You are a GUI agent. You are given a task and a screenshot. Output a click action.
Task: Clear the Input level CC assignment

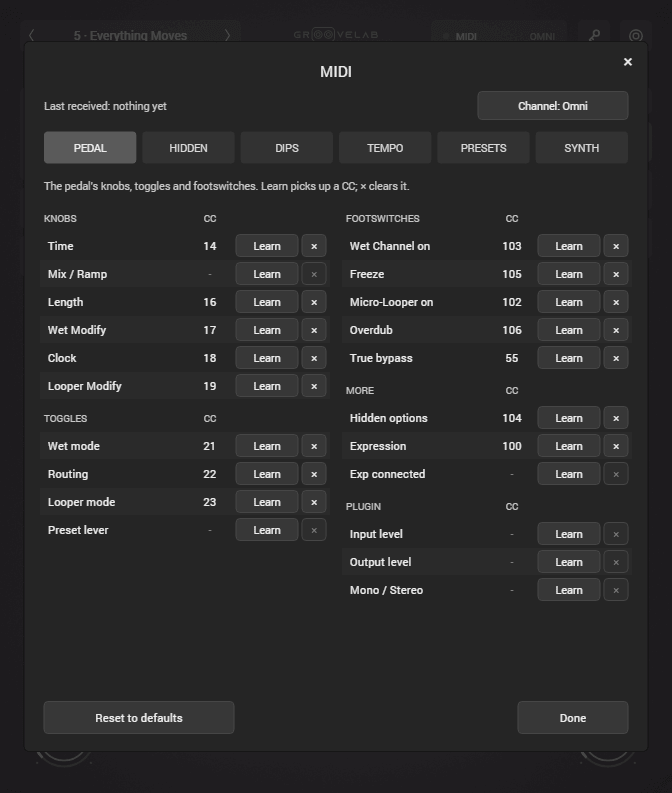(x=616, y=534)
